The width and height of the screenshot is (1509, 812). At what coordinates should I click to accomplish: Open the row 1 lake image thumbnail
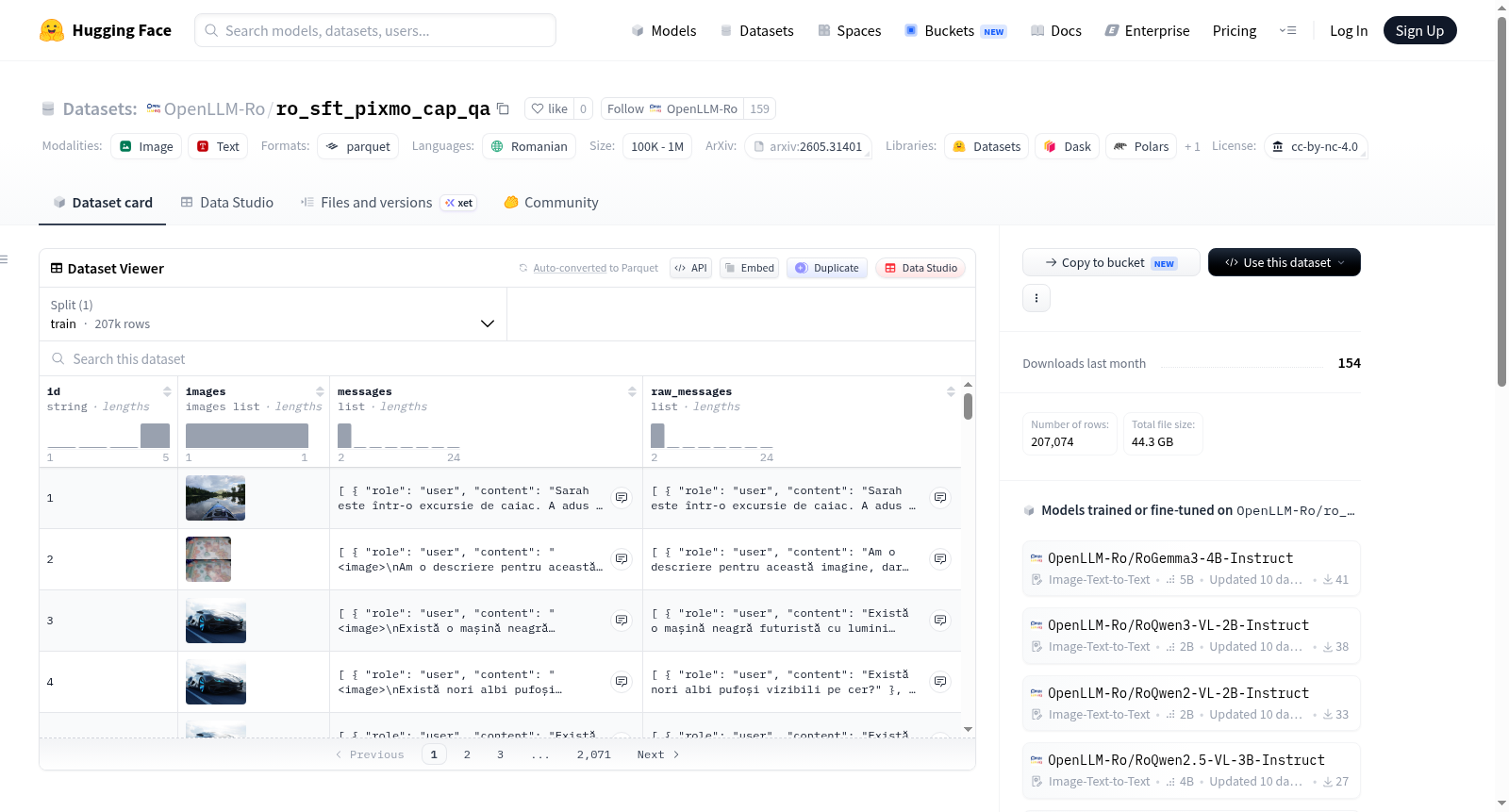tap(215, 498)
